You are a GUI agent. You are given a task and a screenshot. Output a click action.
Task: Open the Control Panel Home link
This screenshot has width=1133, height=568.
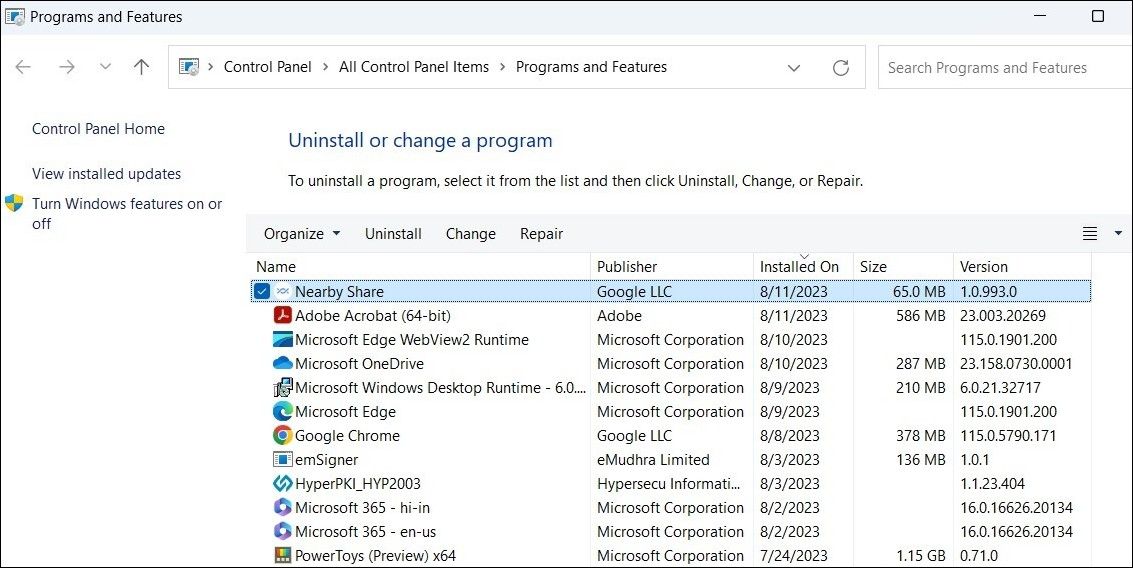pos(98,129)
